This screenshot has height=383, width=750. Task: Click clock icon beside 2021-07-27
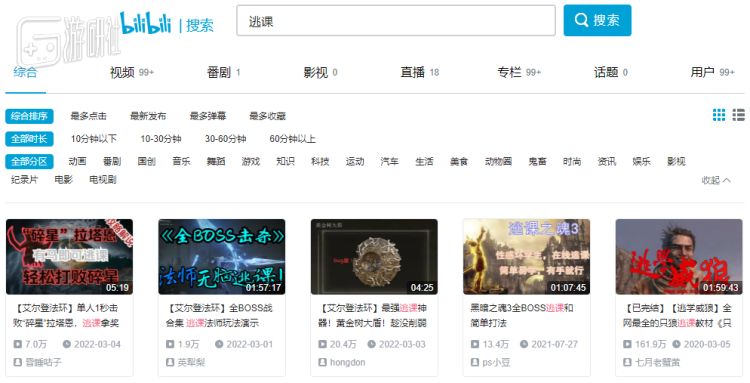click(524, 344)
